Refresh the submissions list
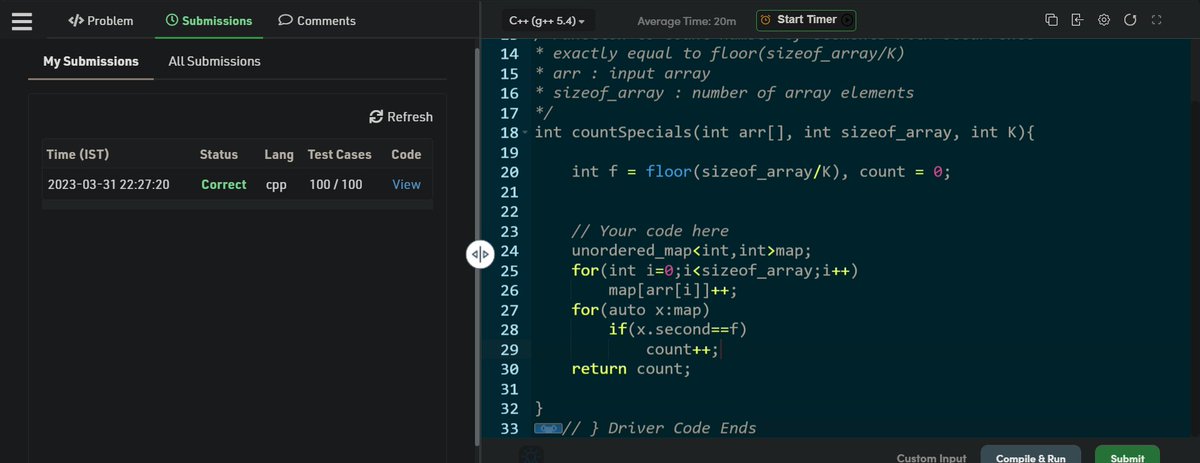Viewport: 1200px width, 463px height. point(401,117)
